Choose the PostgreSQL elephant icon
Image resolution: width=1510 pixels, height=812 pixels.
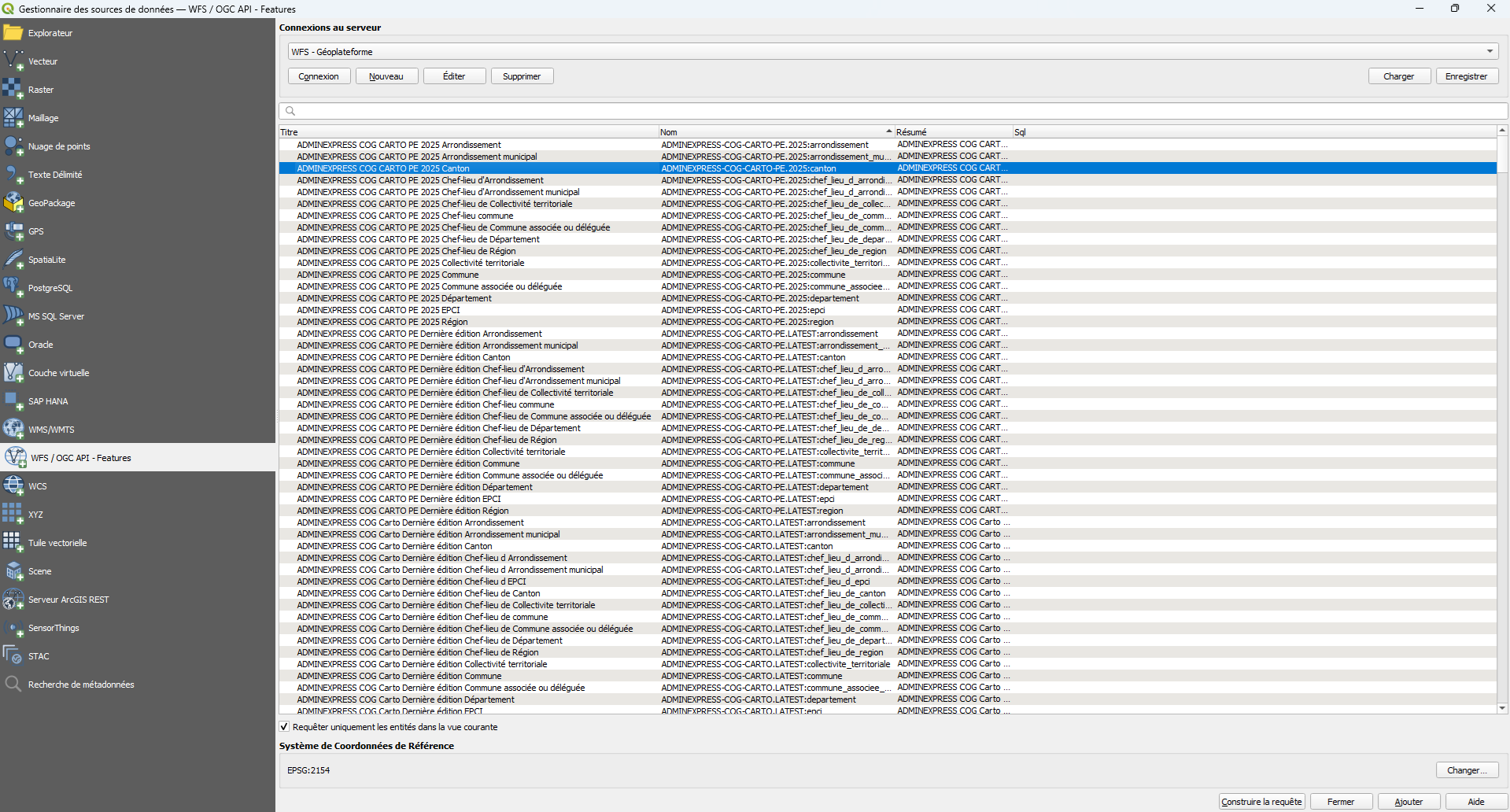[x=13, y=288]
